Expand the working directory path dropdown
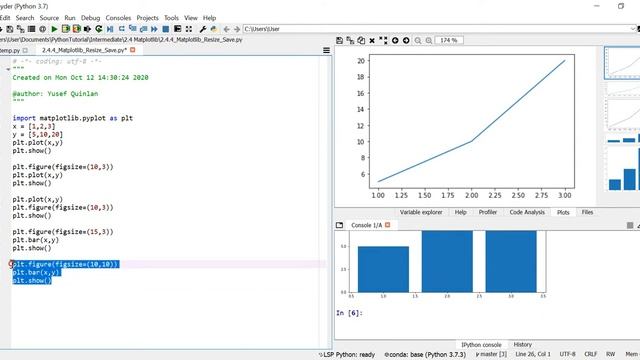Screen dimensions: 640x360 [x=633, y=29]
